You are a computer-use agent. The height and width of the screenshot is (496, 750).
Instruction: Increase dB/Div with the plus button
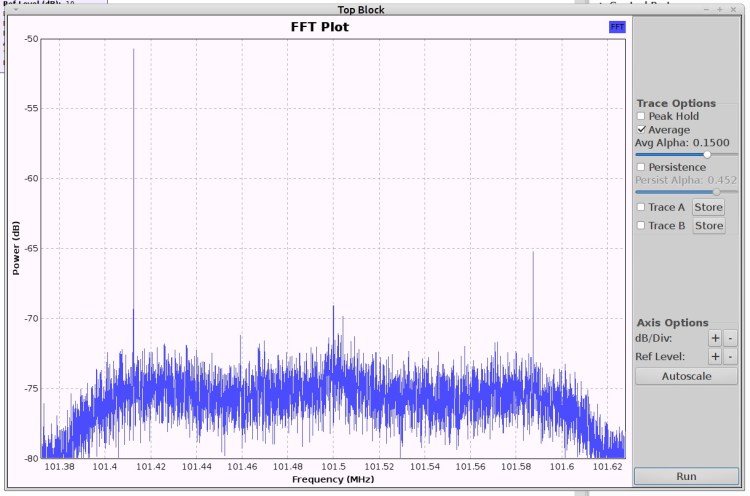tap(715, 339)
